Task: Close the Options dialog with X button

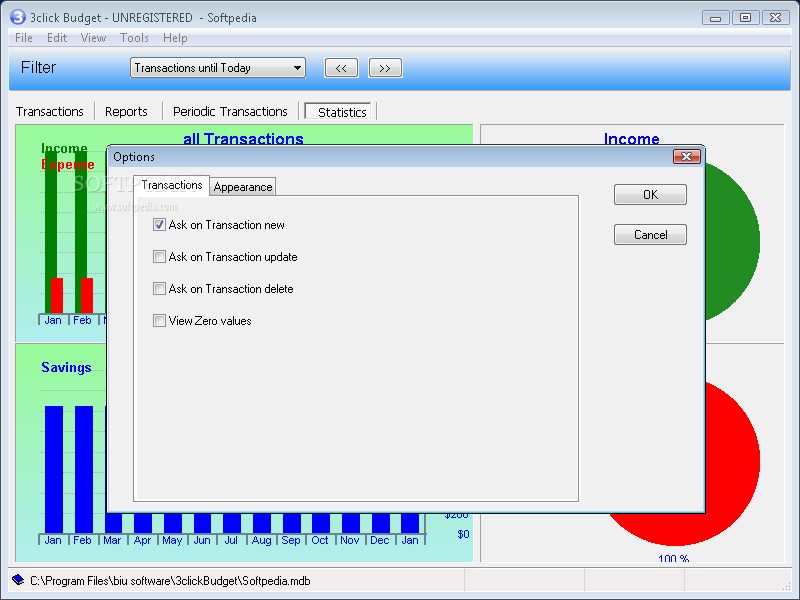Action: (686, 157)
